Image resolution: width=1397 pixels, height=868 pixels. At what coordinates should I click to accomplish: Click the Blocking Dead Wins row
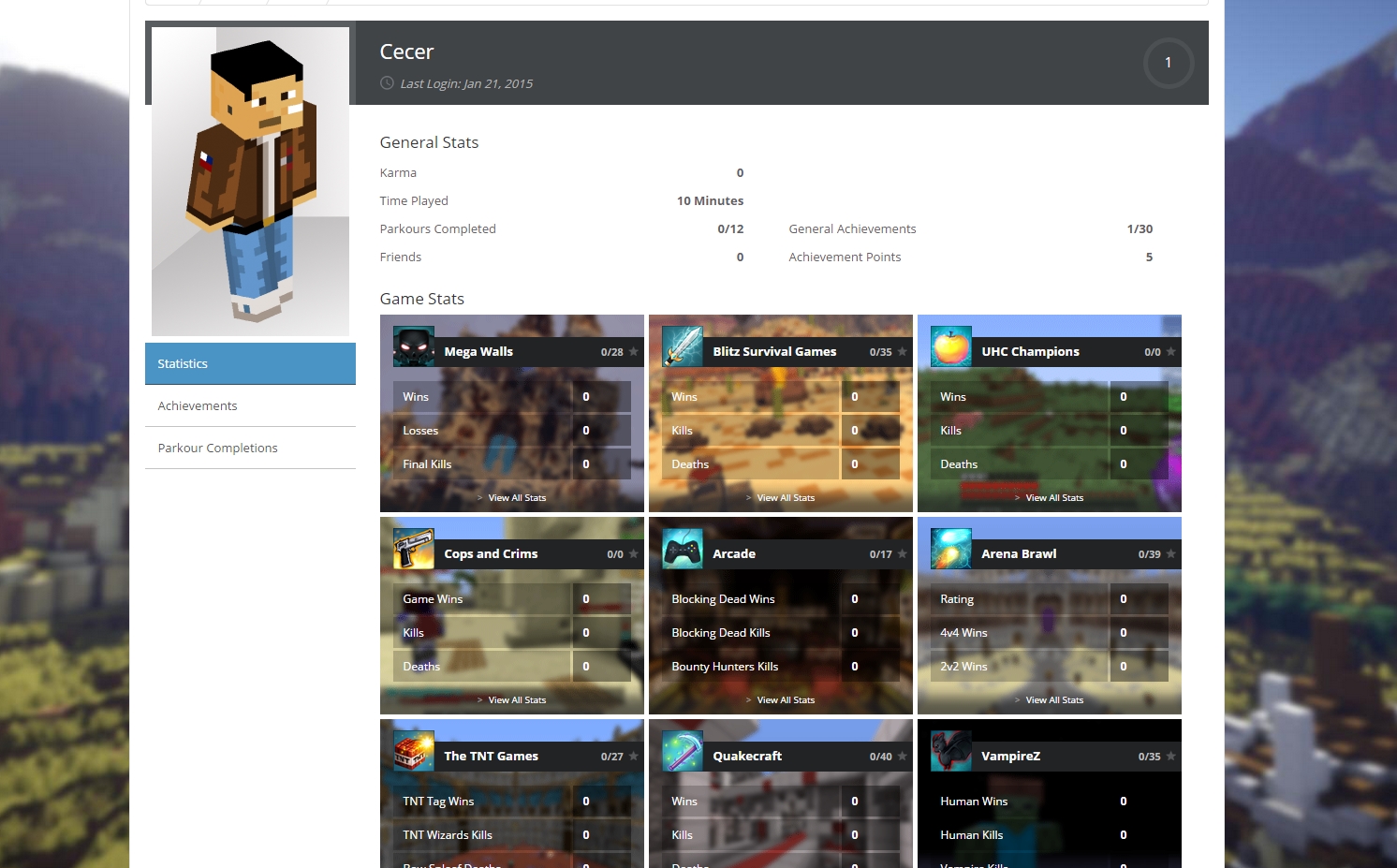[780, 599]
